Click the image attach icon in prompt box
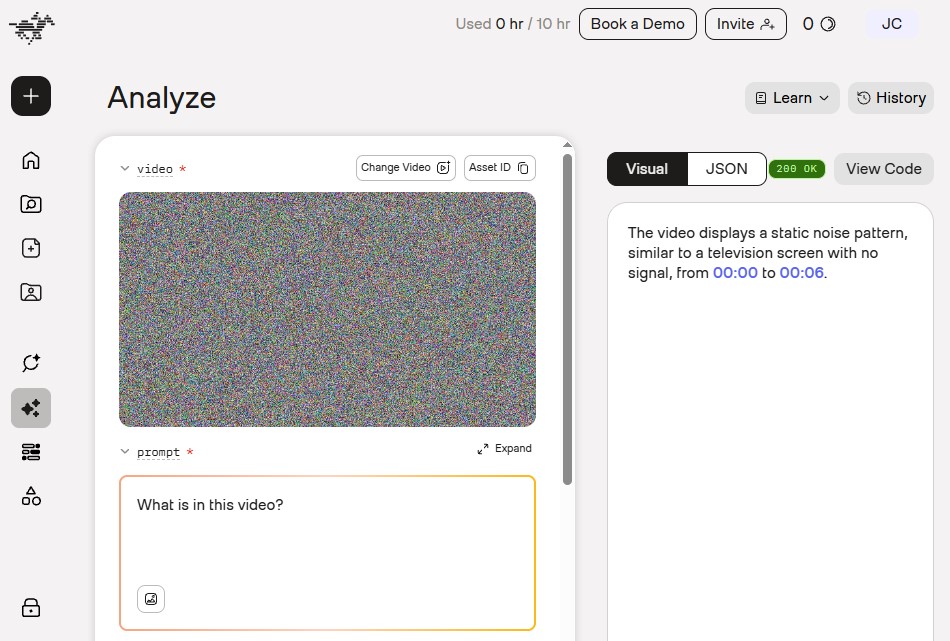 point(151,599)
